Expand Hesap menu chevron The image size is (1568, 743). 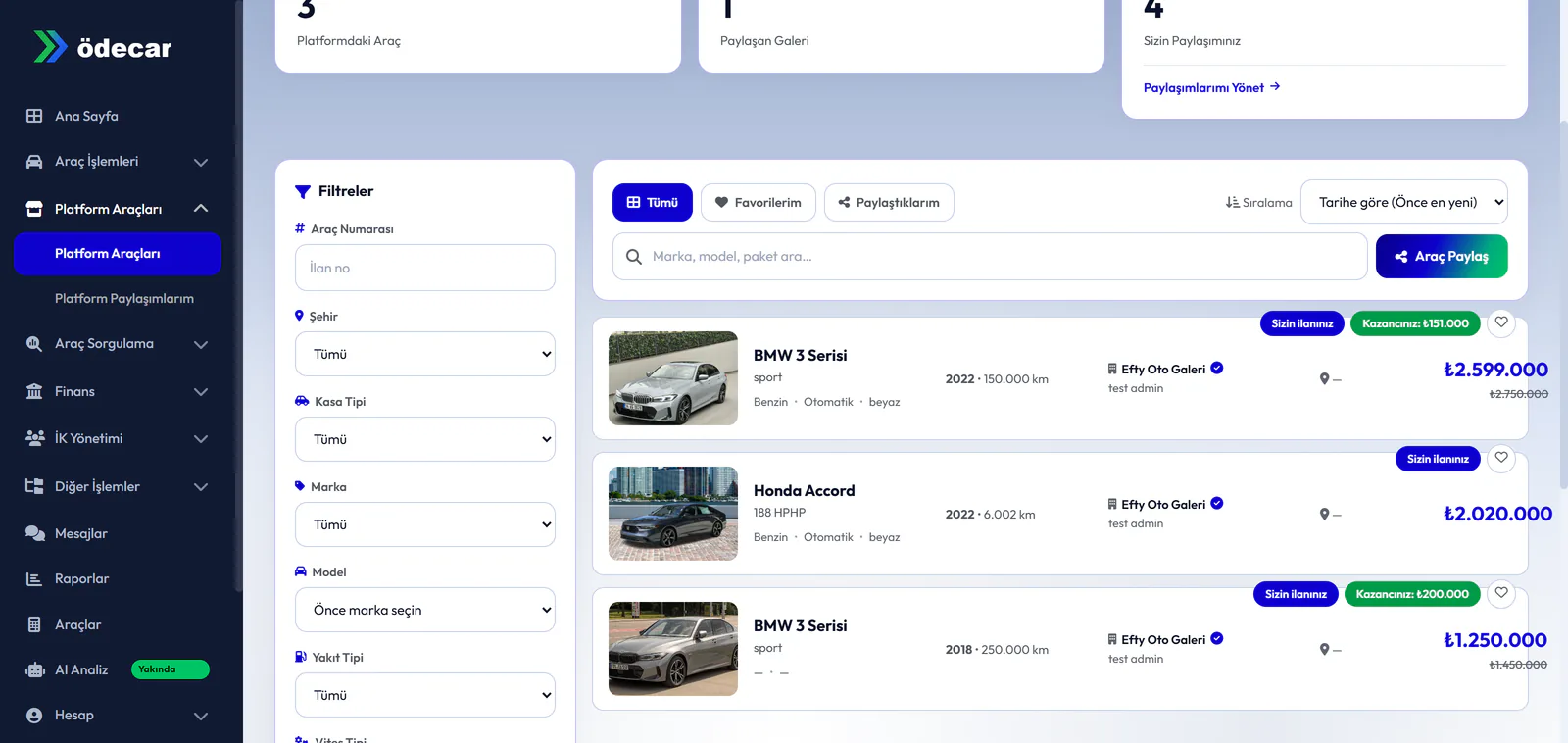pyautogui.click(x=201, y=717)
